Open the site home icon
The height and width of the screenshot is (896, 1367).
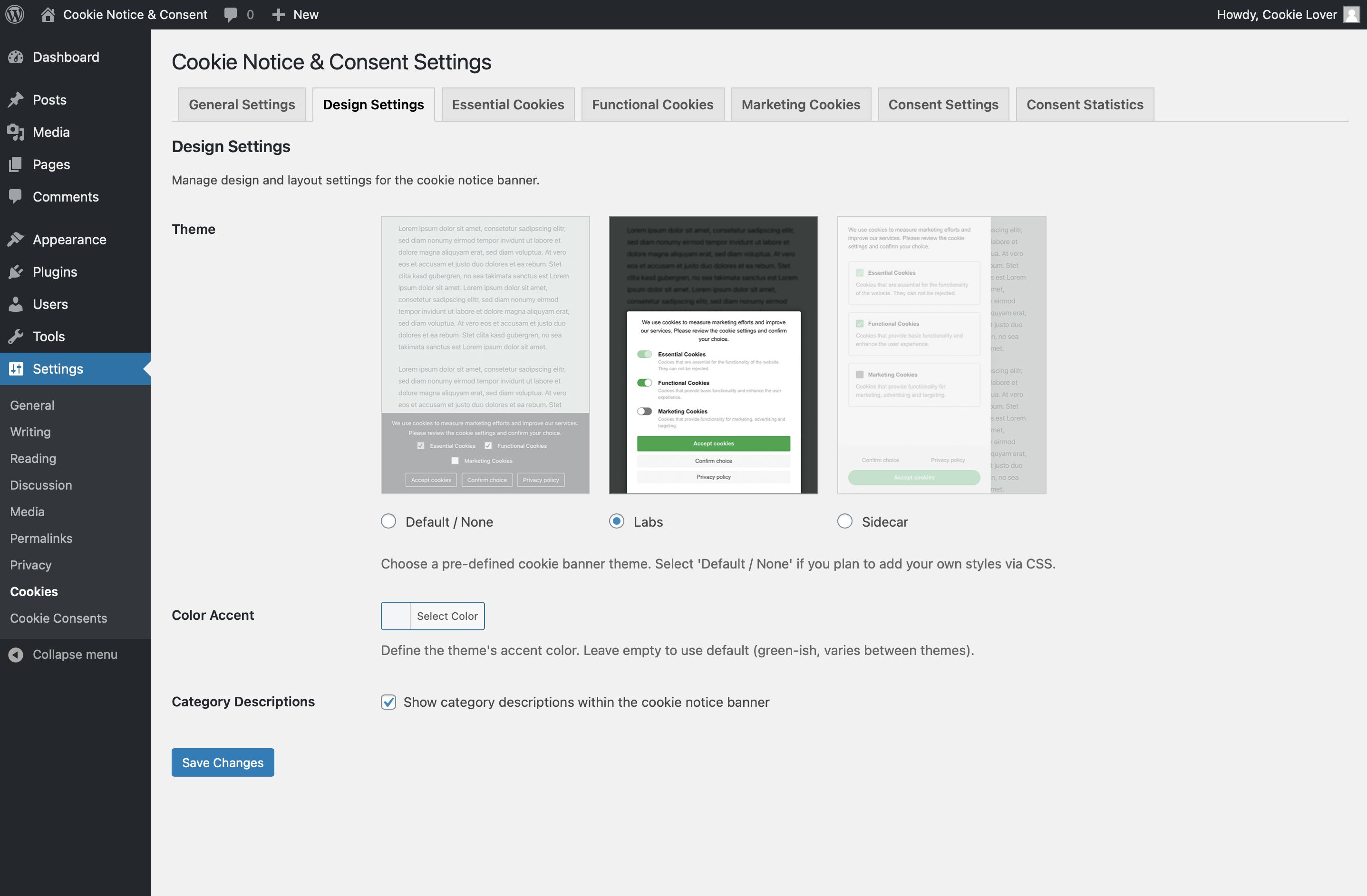point(48,14)
